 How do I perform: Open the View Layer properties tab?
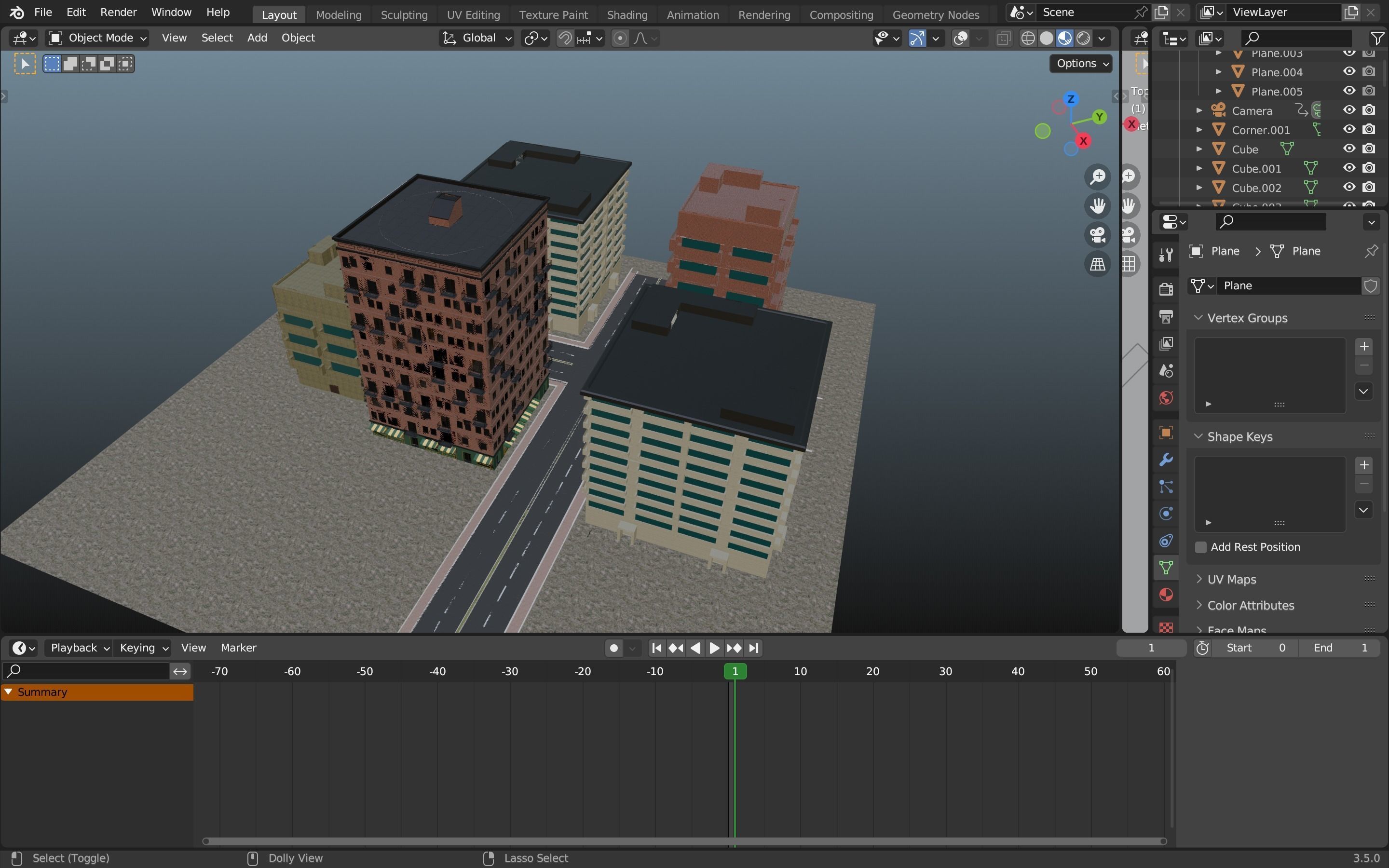point(1166,343)
